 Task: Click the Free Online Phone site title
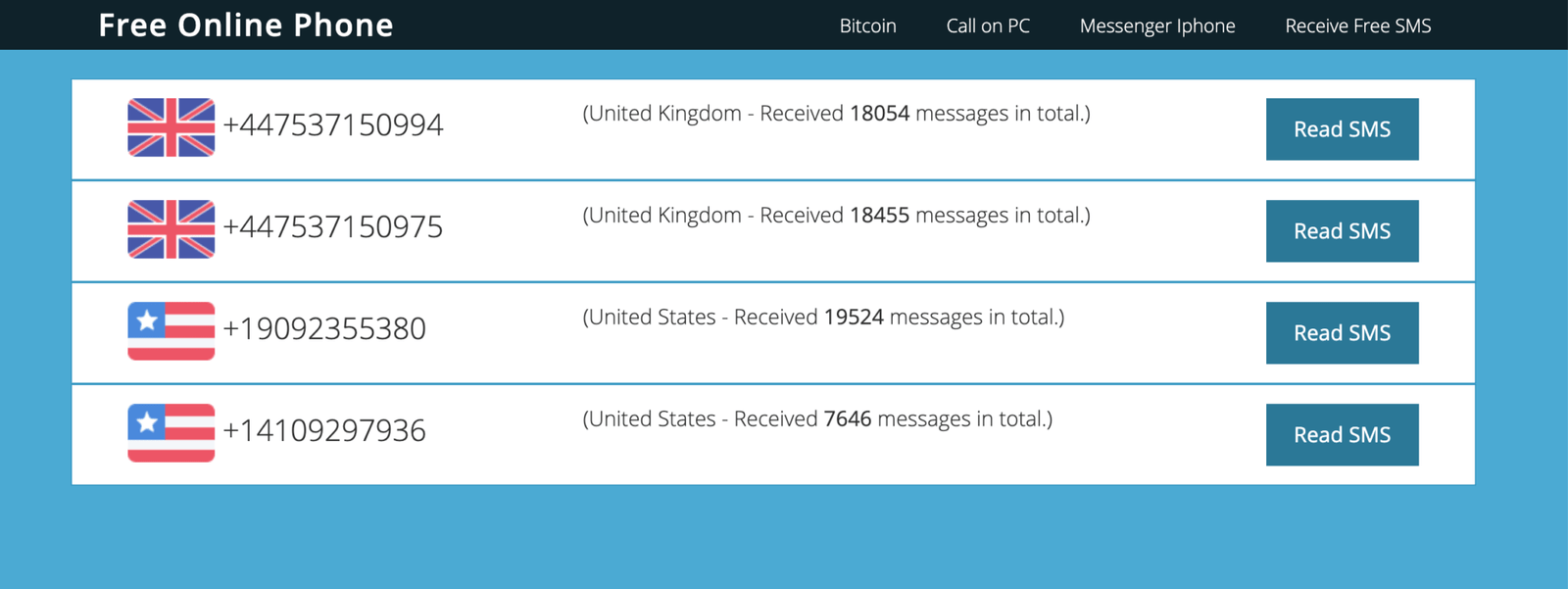click(x=246, y=25)
